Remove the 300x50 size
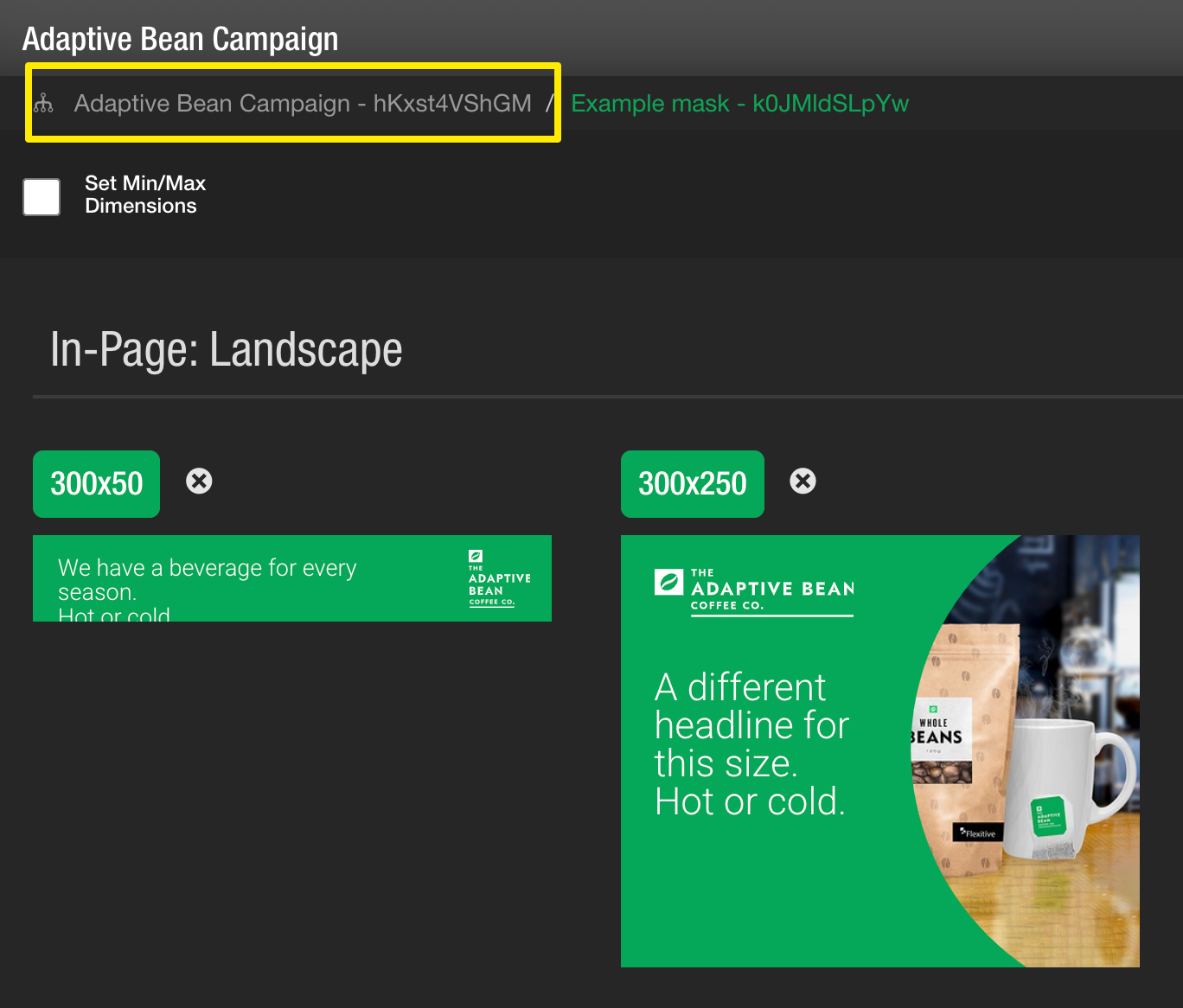This screenshot has width=1183, height=1008. click(199, 481)
